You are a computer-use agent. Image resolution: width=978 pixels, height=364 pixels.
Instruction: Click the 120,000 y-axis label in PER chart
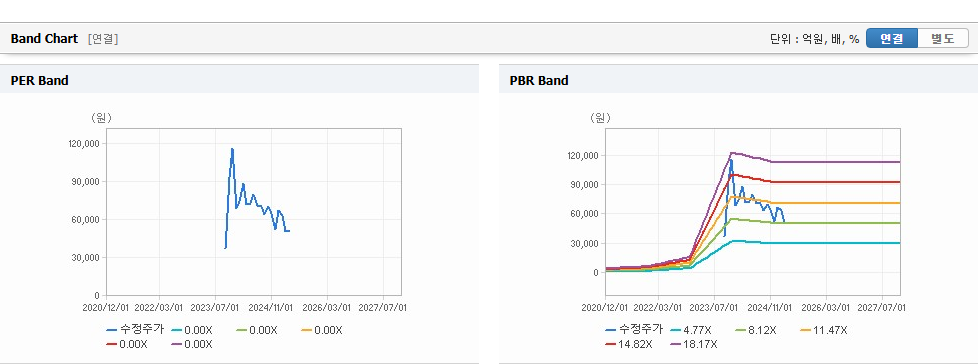click(84, 143)
